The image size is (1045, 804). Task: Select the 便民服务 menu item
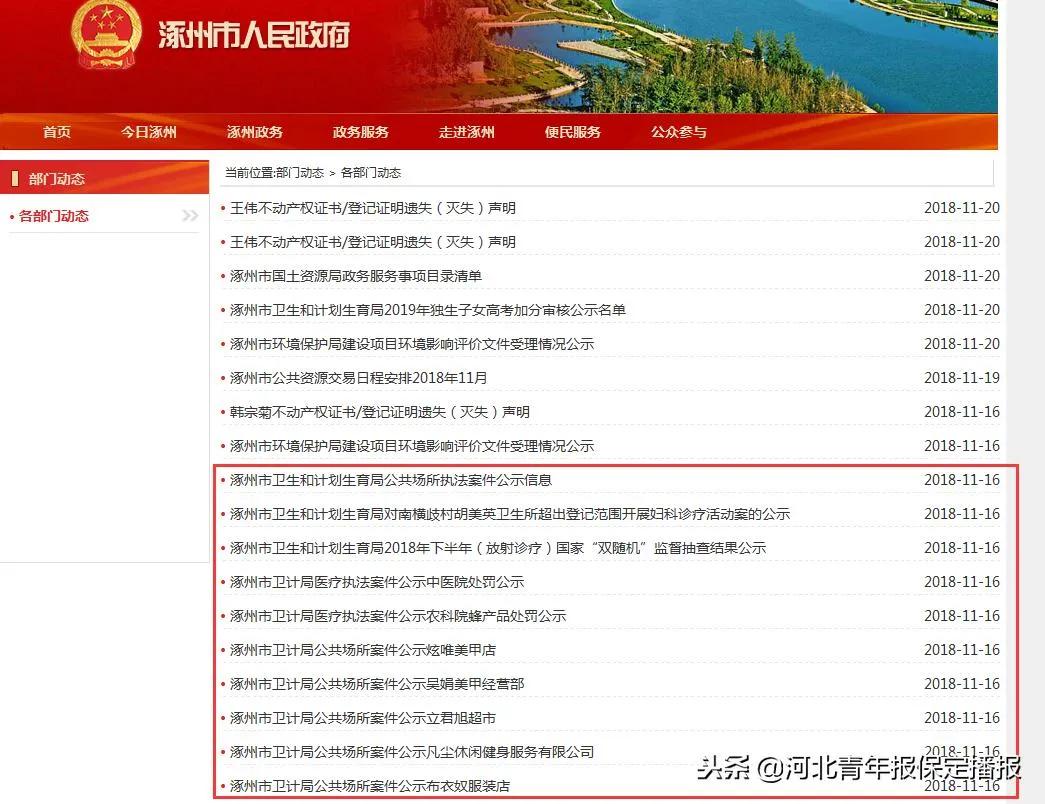[x=573, y=132]
